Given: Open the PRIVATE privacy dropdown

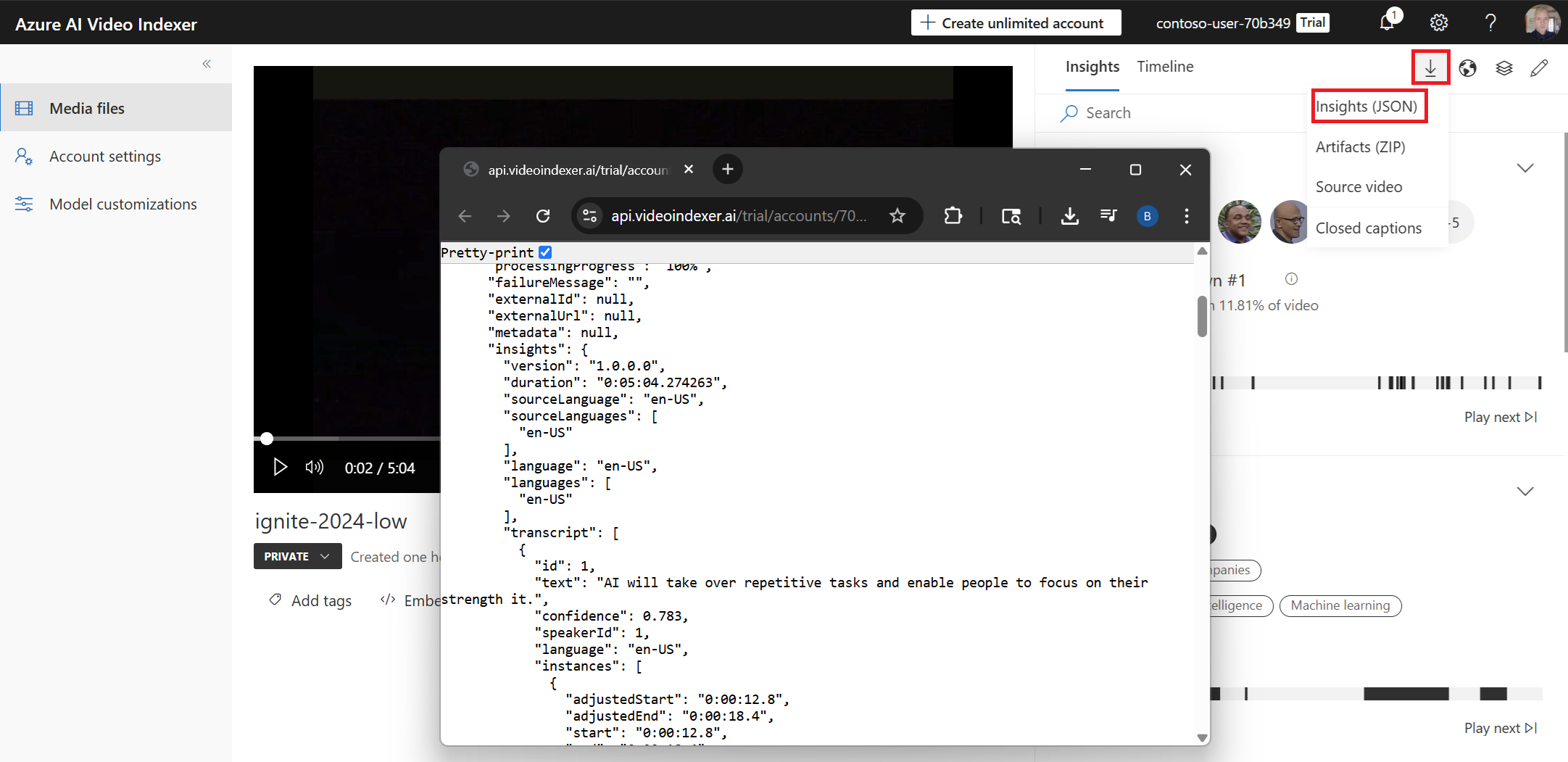Looking at the screenshot, I should 296,557.
